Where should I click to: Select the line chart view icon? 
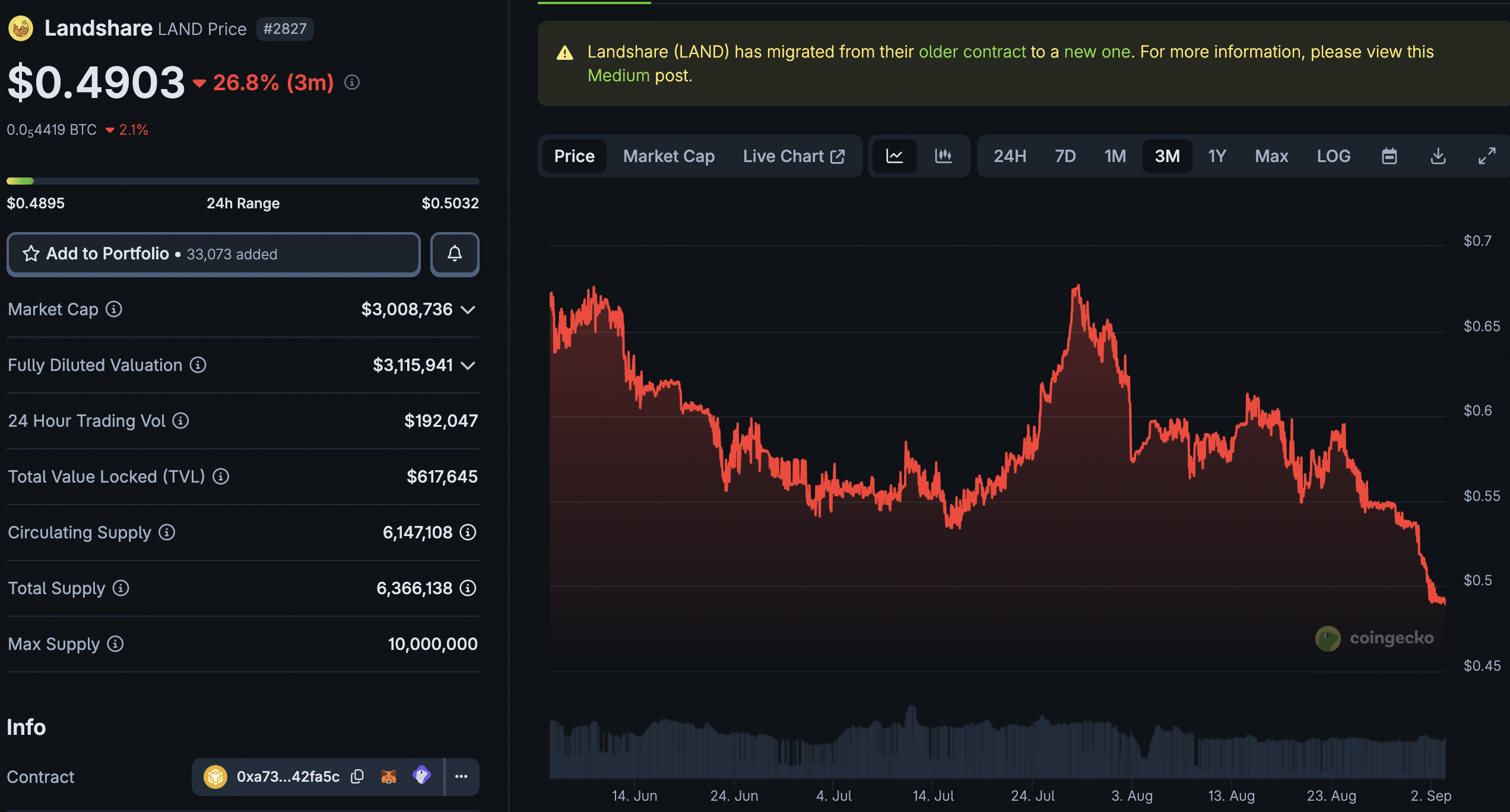pyautogui.click(x=894, y=156)
